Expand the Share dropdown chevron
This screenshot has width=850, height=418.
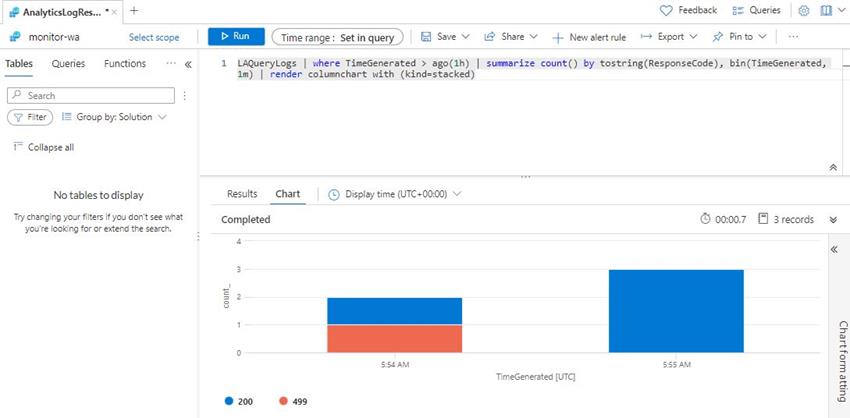533,37
